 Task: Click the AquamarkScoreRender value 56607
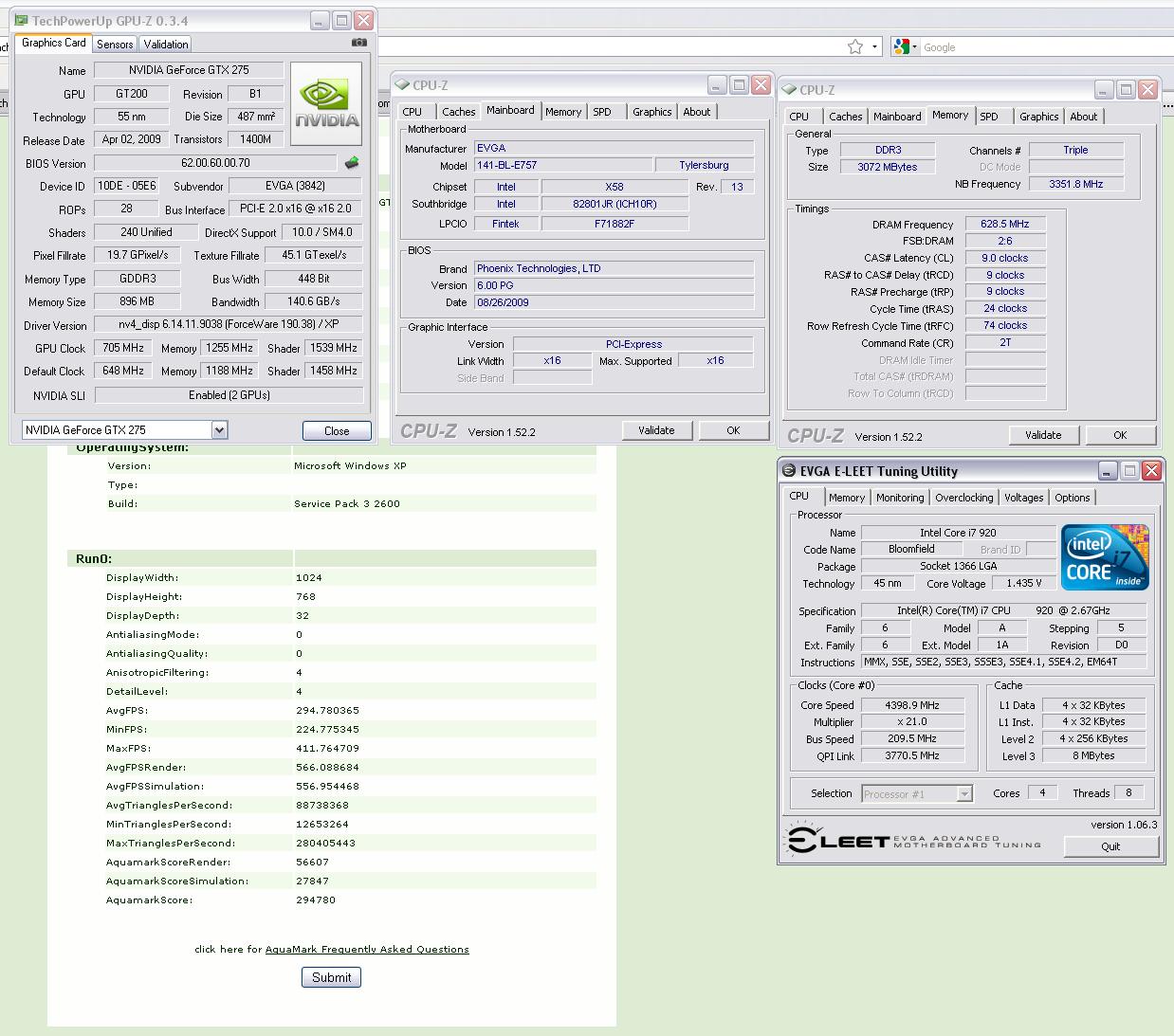coord(312,863)
